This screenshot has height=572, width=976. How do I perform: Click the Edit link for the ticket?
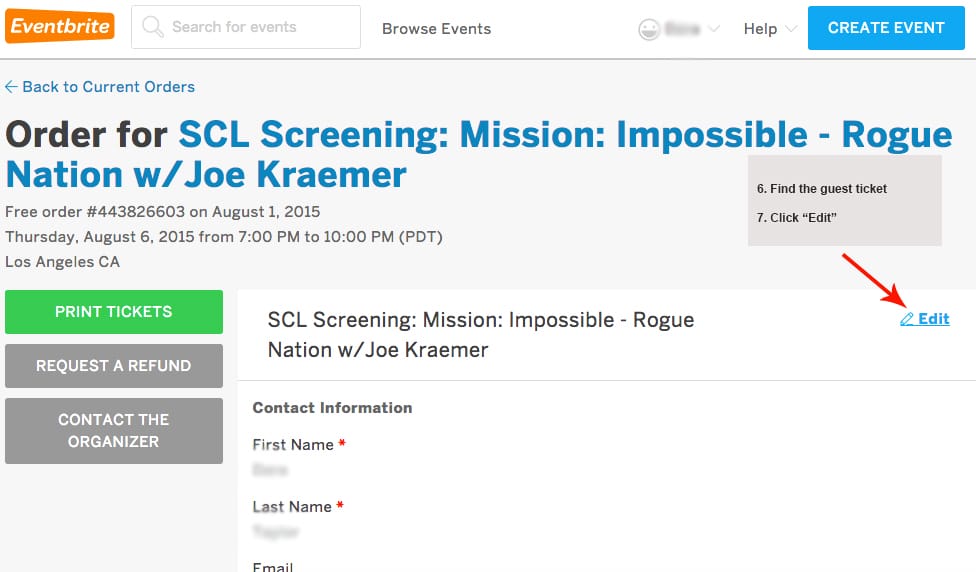point(934,319)
